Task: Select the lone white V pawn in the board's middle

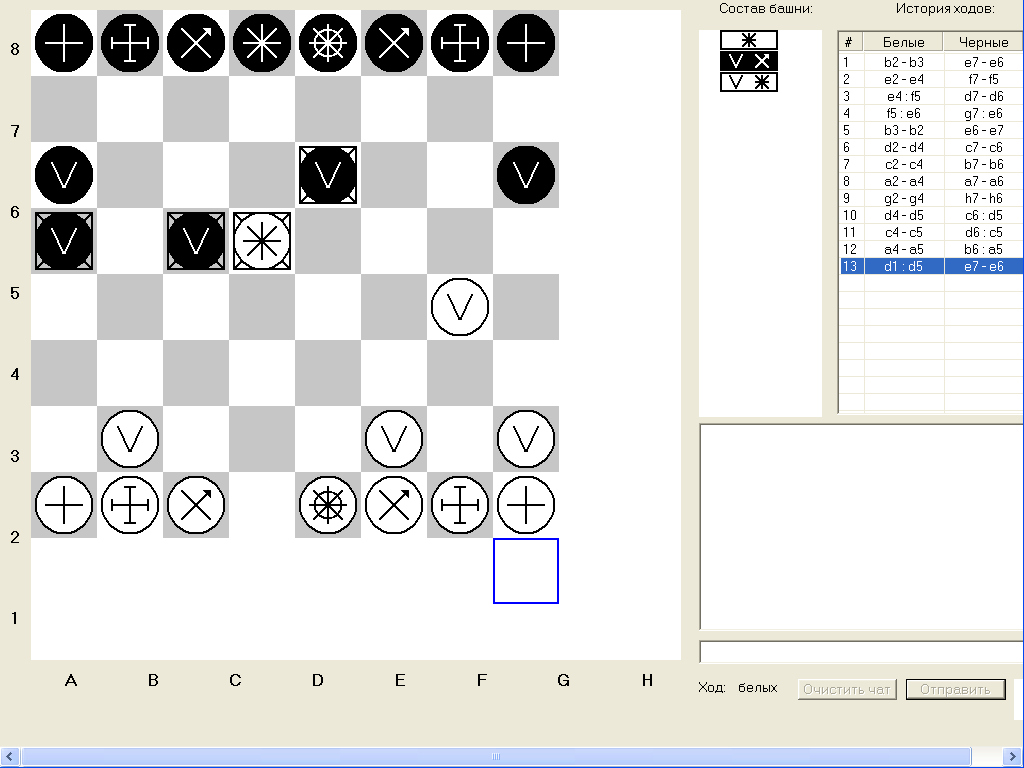Action: tap(460, 307)
